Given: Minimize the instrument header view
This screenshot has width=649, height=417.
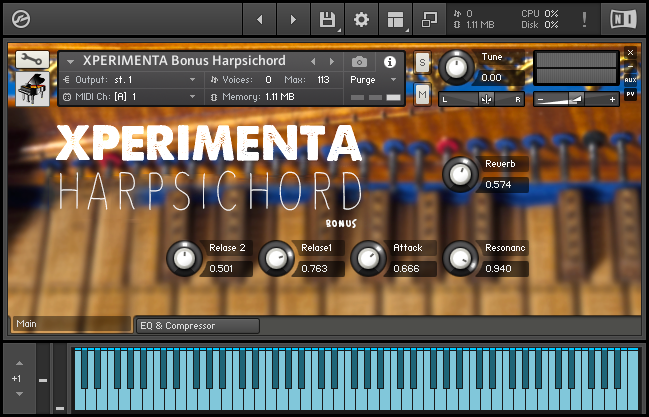Looking at the screenshot, I should pyautogui.click(x=630, y=66).
